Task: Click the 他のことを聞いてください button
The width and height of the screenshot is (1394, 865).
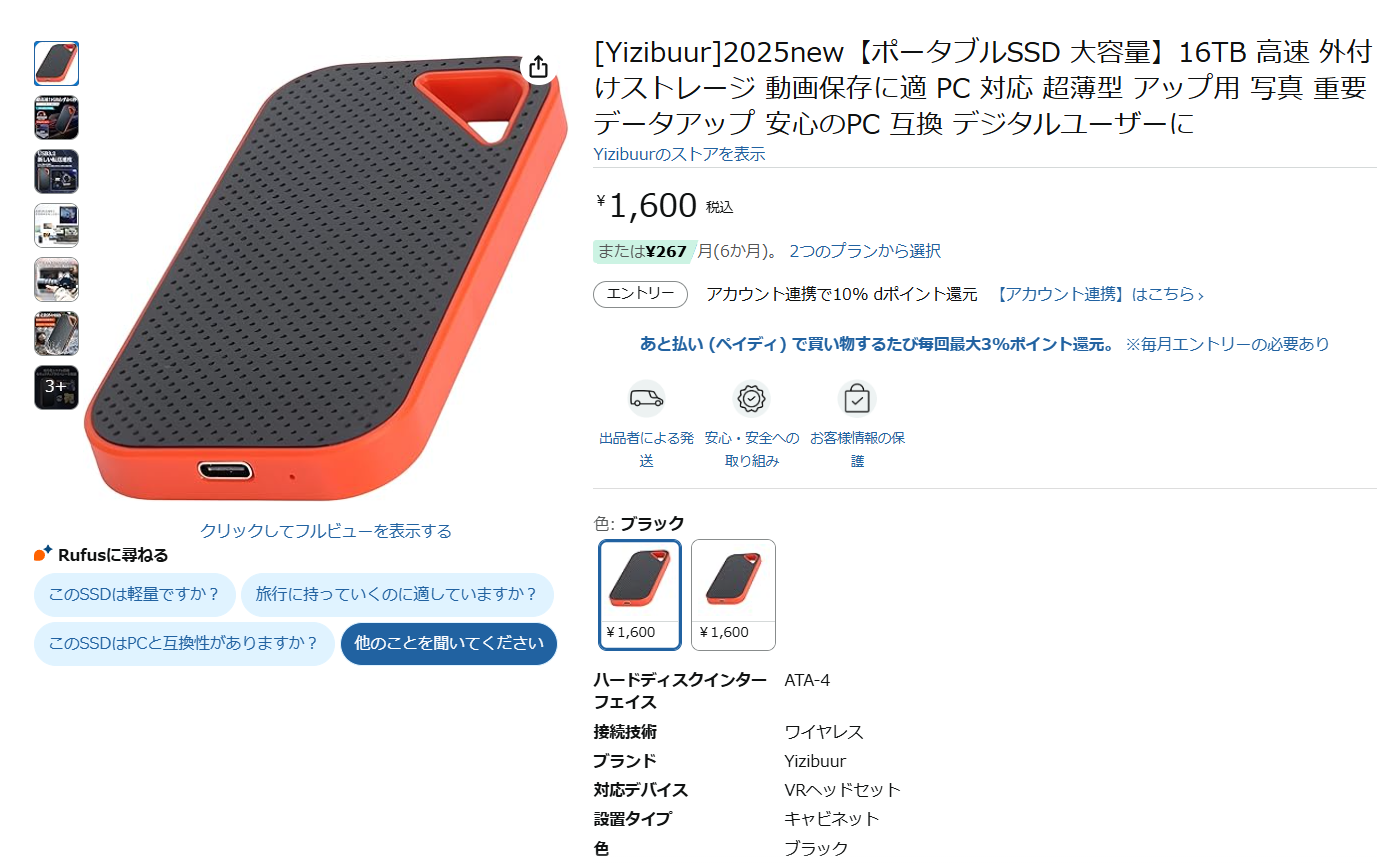Action: [x=449, y=643]
